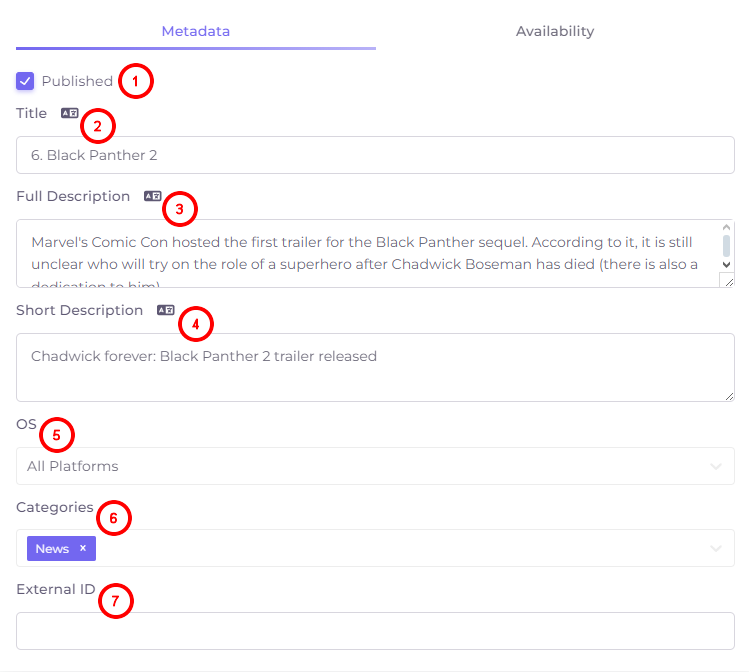Click into the Title field 6. Black Panther 2

pyautogui.click(x=375, y=155)
